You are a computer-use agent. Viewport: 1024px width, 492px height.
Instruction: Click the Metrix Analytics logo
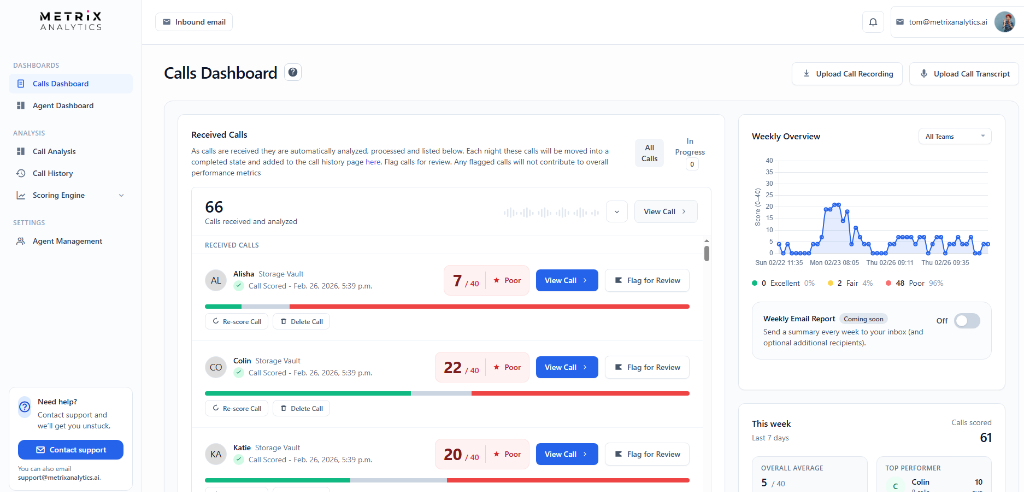tap(71, 20)
